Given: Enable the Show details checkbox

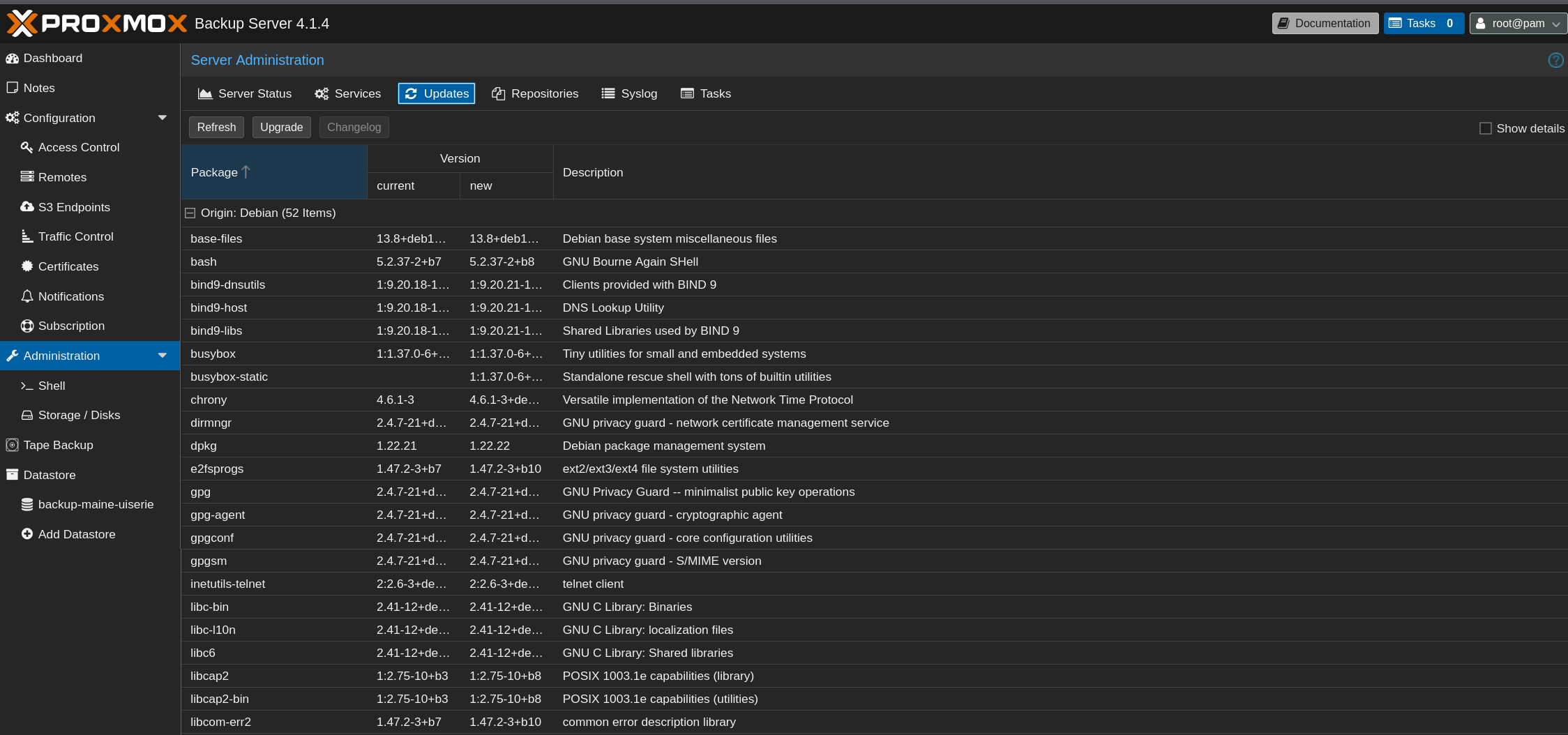Looking at the screenshot, I should coord(1486,128).
